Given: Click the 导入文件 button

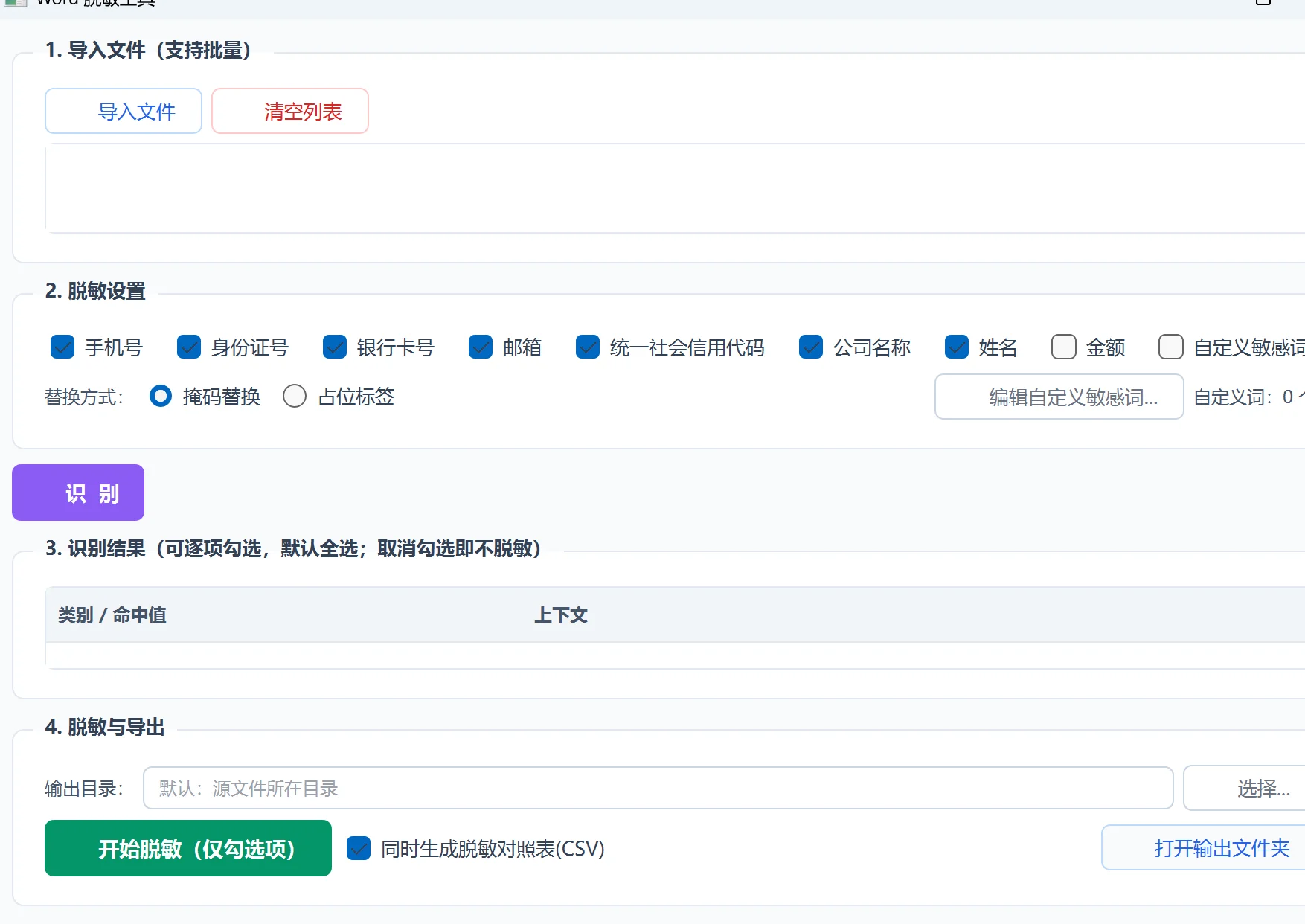Looking at the screenshot, I should 124,111.
